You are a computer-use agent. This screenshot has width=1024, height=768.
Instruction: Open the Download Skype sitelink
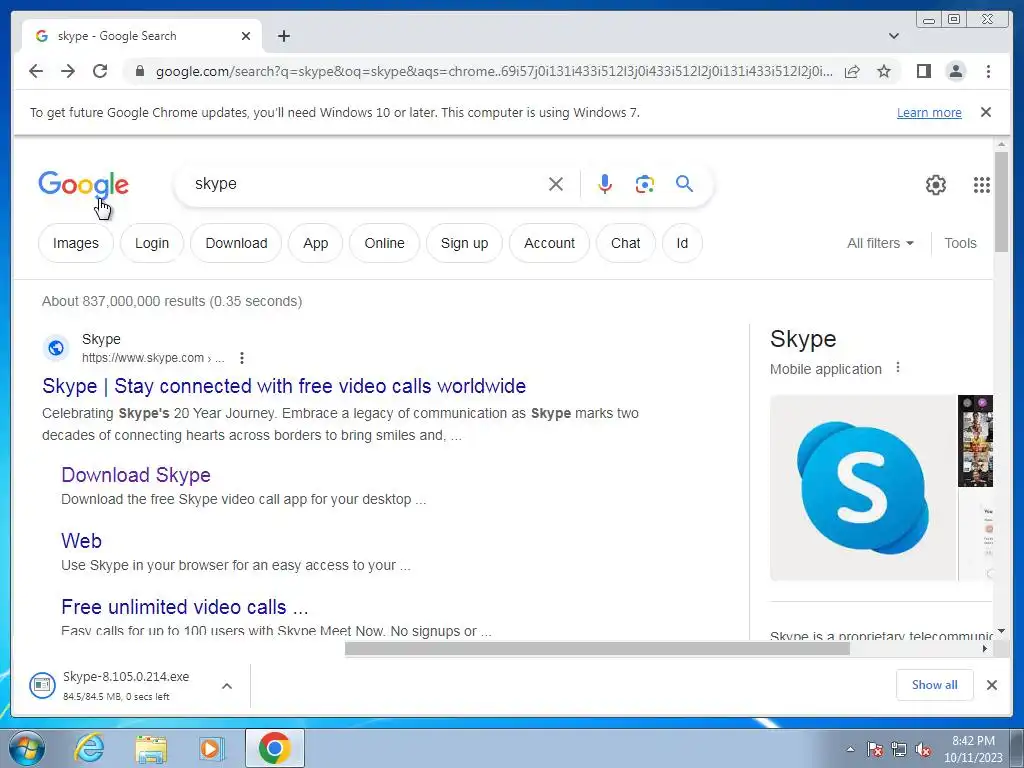click(136, 475)
